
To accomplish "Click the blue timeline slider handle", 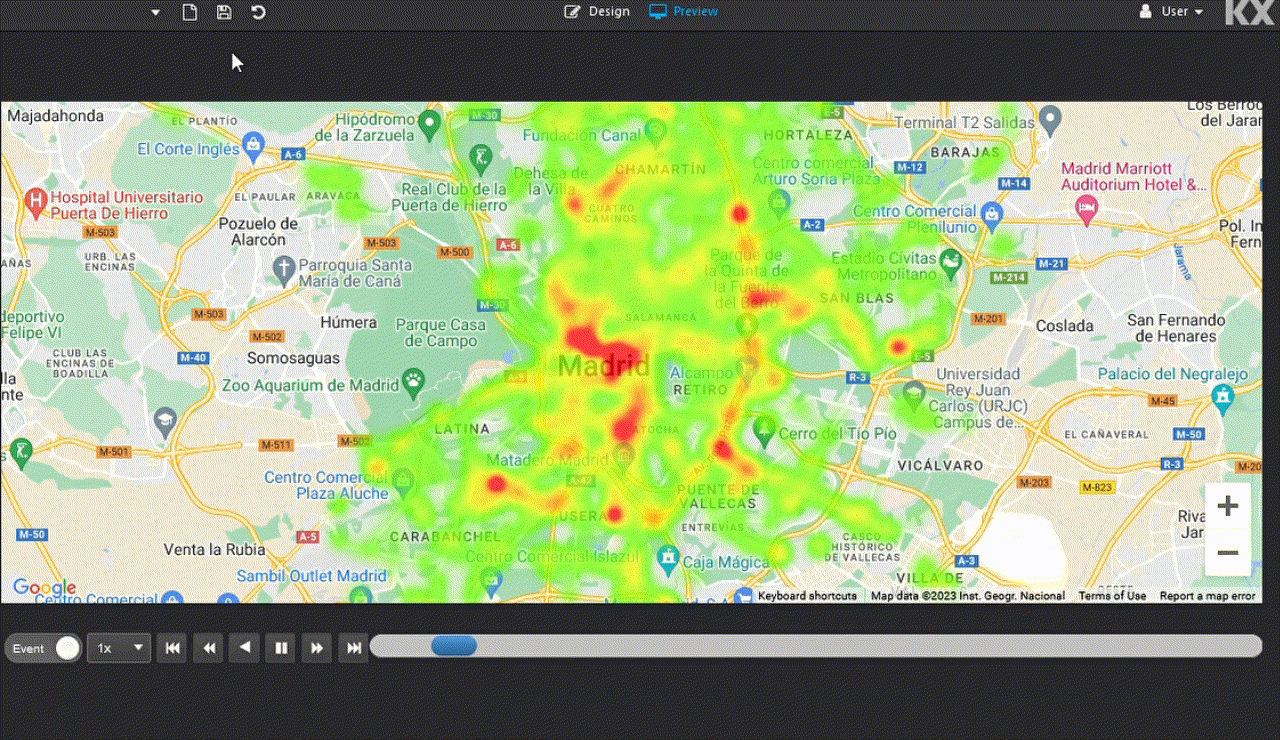I will point(454,647).
